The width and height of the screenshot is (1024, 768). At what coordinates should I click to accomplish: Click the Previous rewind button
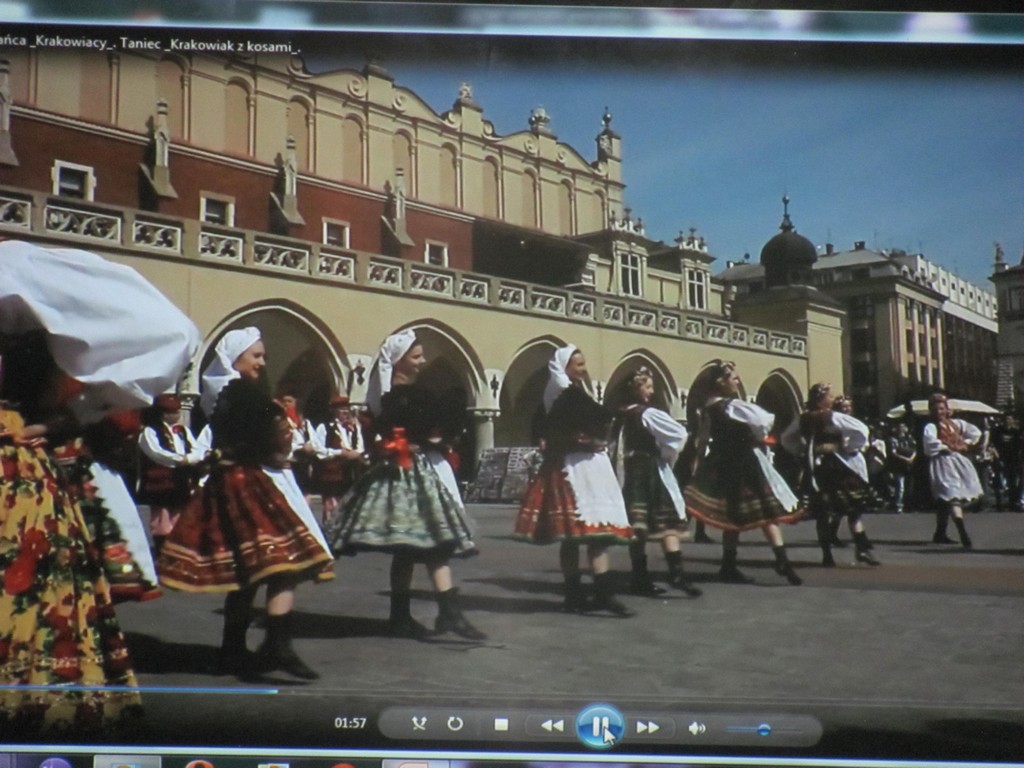click(551, 726)
